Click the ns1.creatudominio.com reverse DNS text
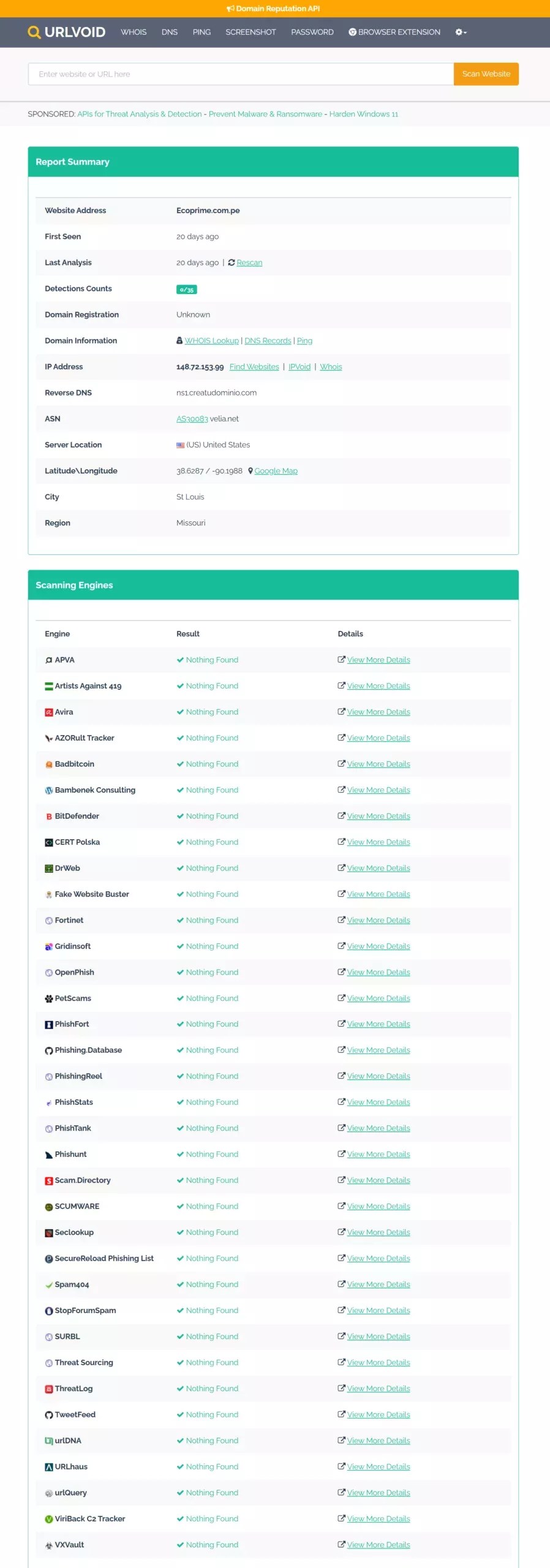Image resolution: width=550 pixels, height=1568 pixels. (216, 393)
